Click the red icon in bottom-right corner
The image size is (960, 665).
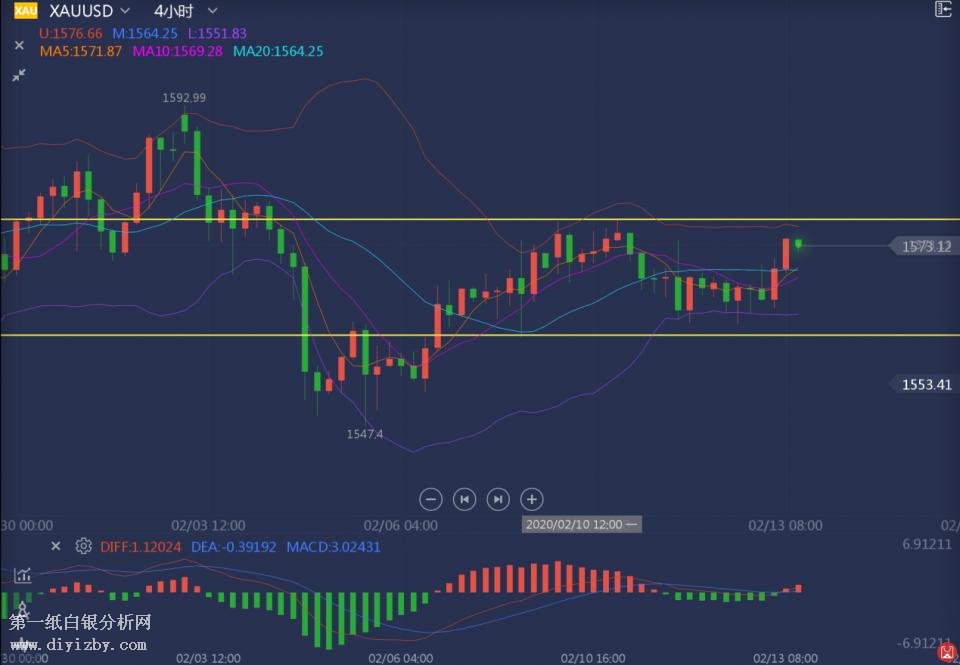coord(946,653)
